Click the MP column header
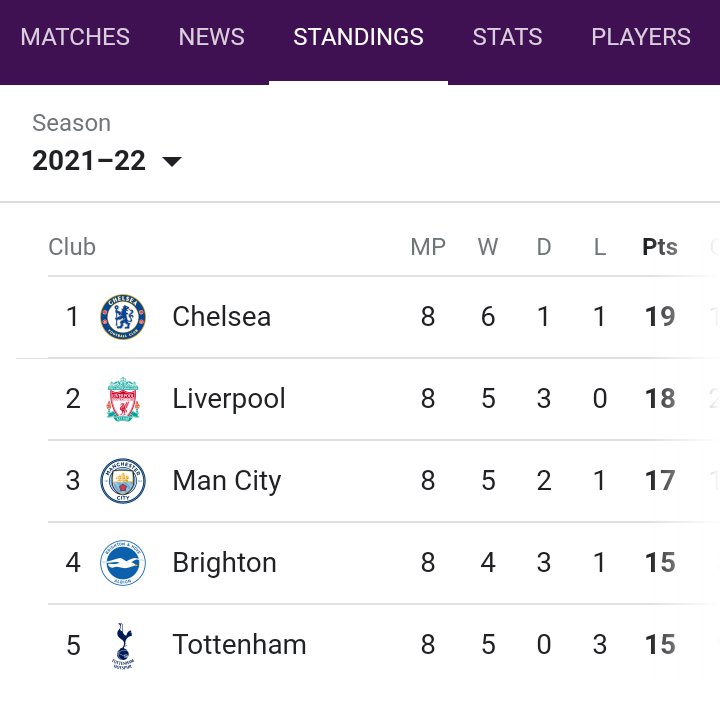The height and width of the screenshot is (722, 720). [x=428, y=247]
